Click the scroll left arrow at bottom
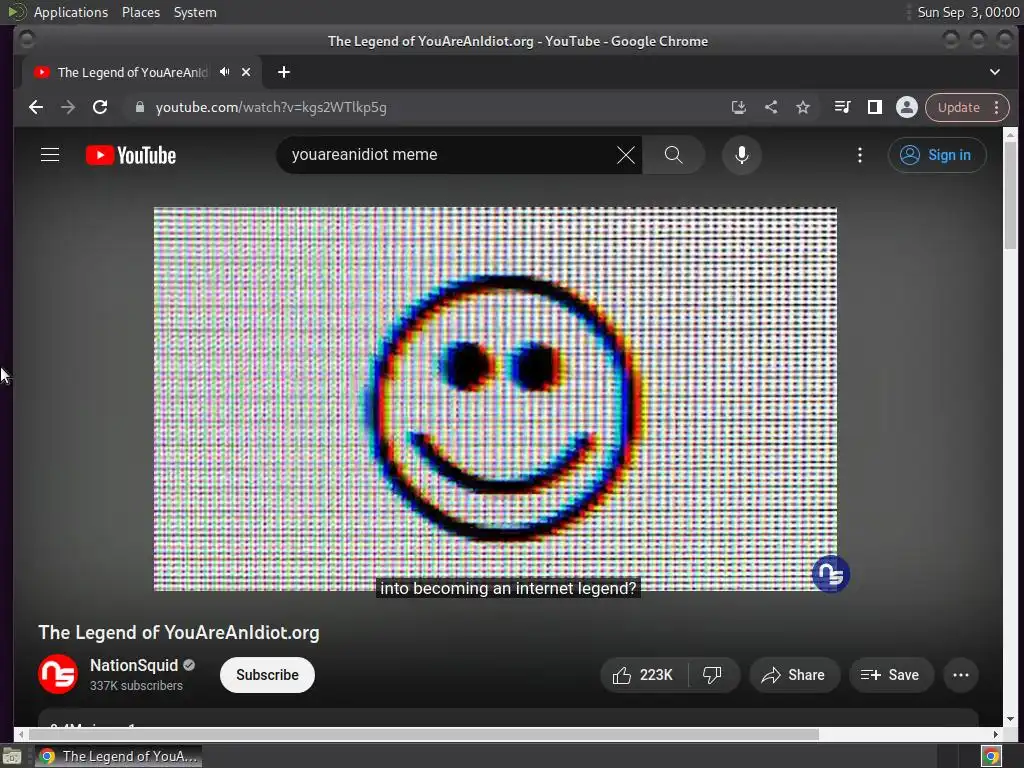The height and width of the screenshot is (768, 1024). tap(20, 734)
